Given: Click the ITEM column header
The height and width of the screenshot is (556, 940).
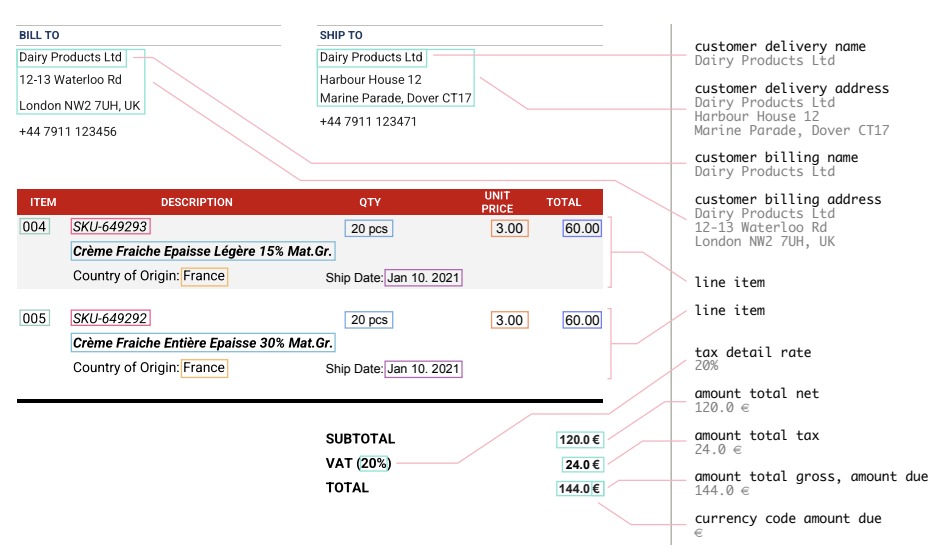Looking at the screenshot, I should (x=43, y=202).
